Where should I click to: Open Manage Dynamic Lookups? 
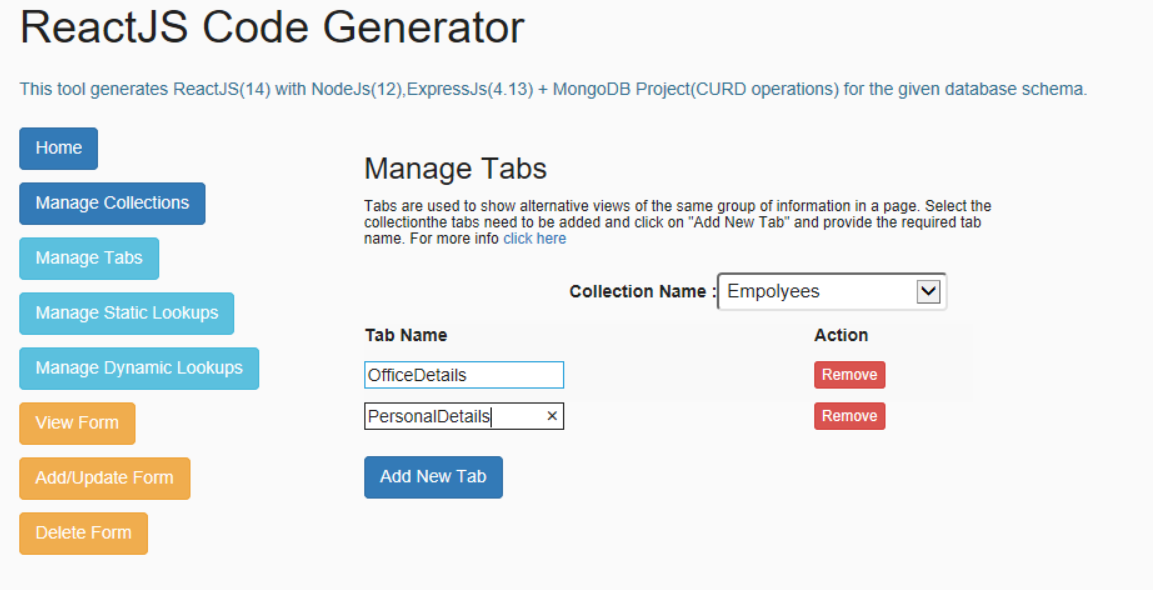click(x=139, y=369)
